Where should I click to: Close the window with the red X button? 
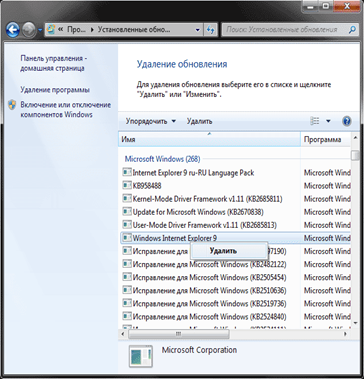tap(348, 5)
